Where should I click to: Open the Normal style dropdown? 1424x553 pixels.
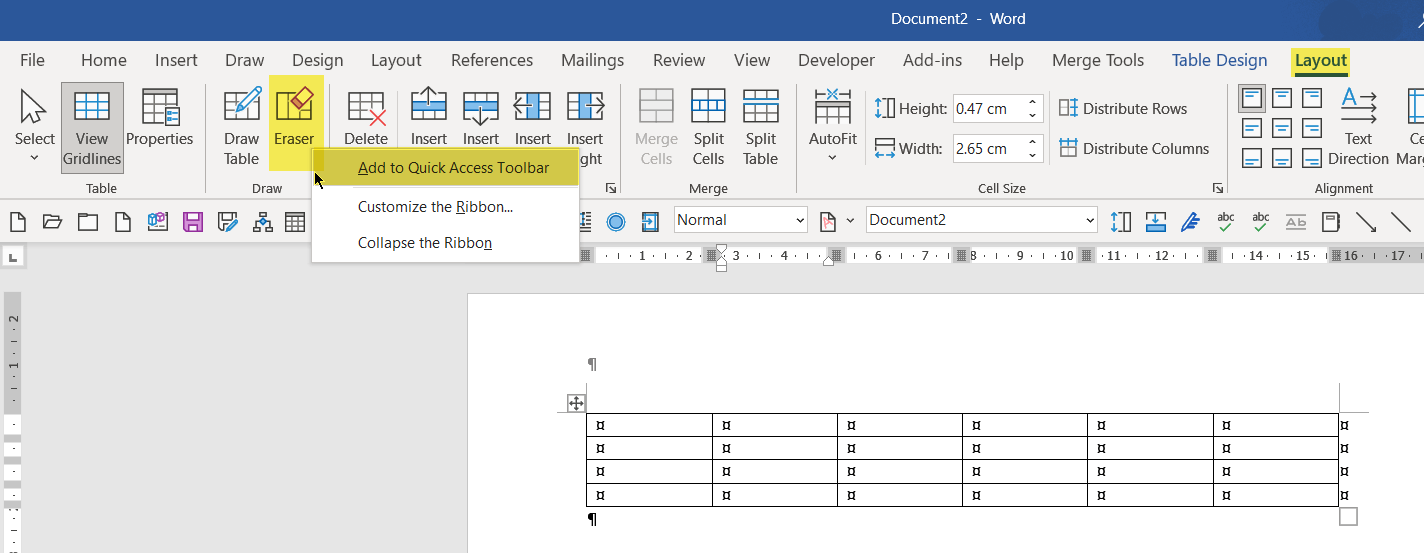coord(800,220)
